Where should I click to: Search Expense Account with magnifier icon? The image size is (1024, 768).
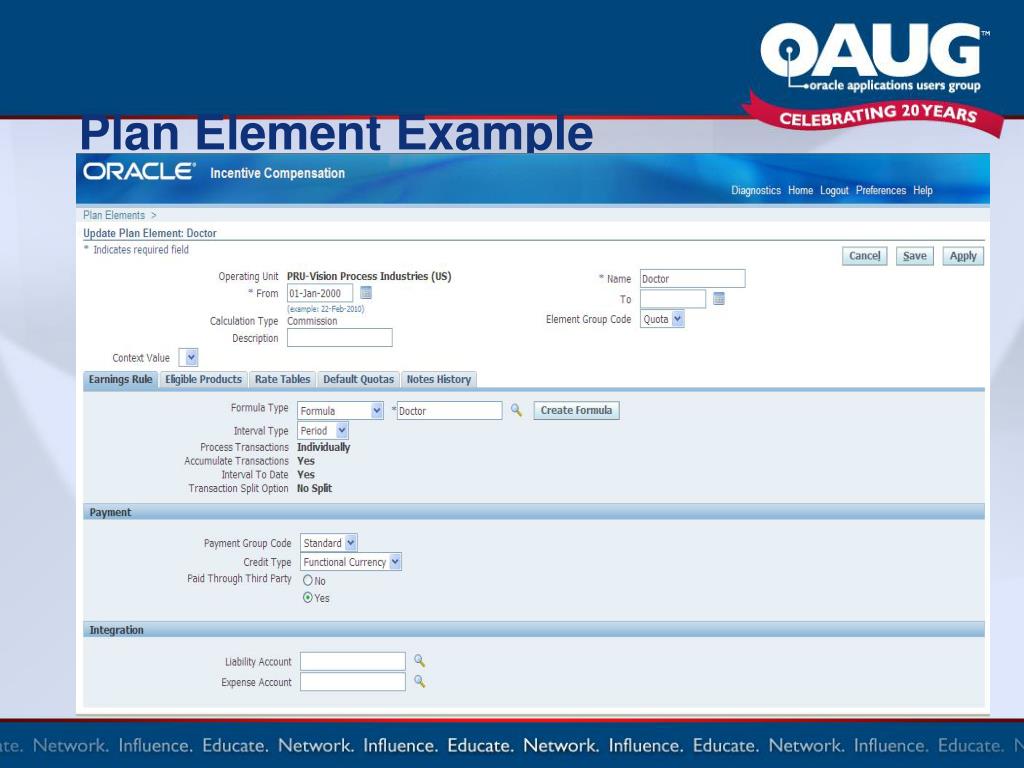click(x=419, y=681)
